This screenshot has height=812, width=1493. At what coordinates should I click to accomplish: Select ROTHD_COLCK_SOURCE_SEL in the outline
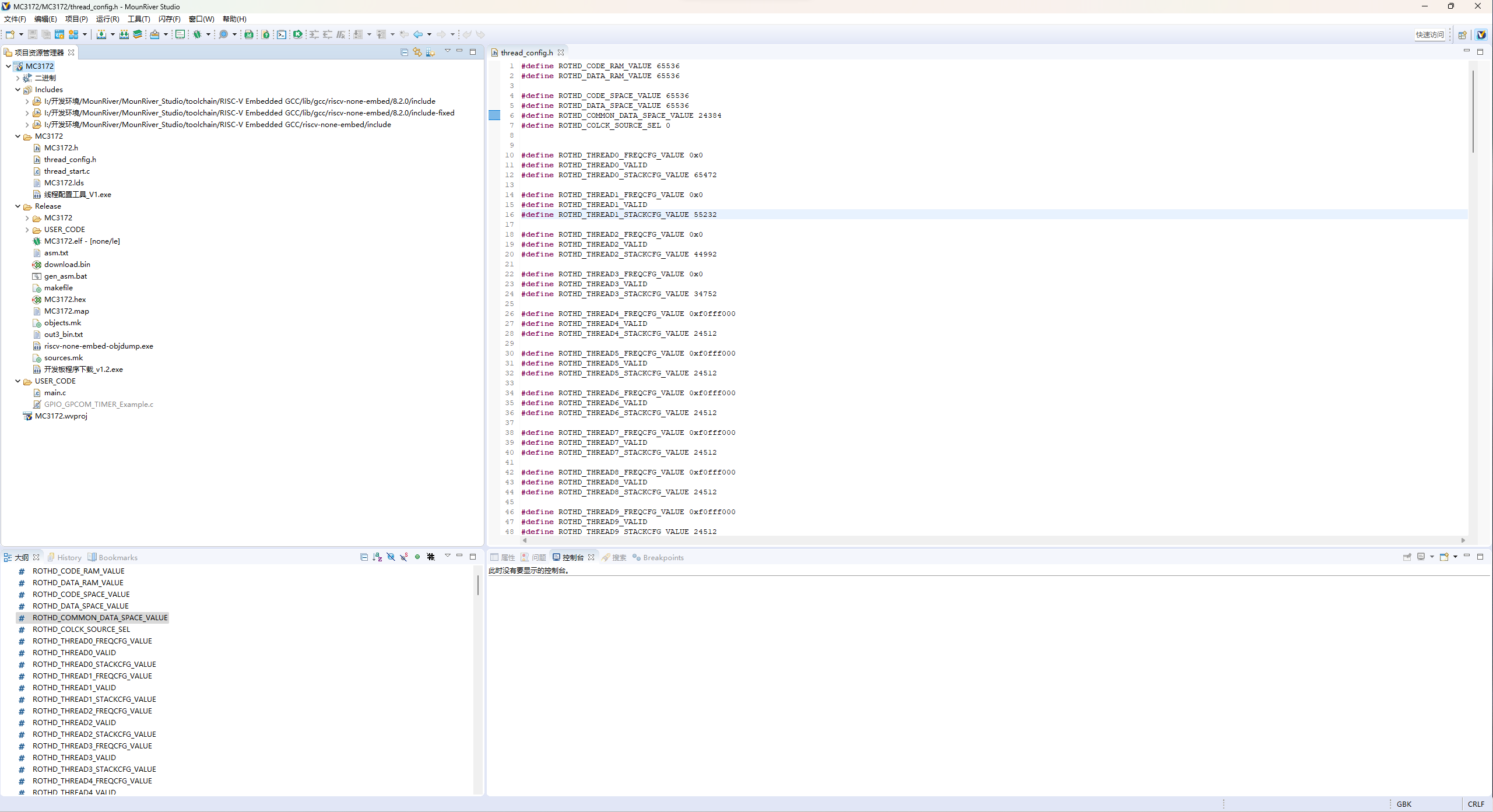point(81,629)
